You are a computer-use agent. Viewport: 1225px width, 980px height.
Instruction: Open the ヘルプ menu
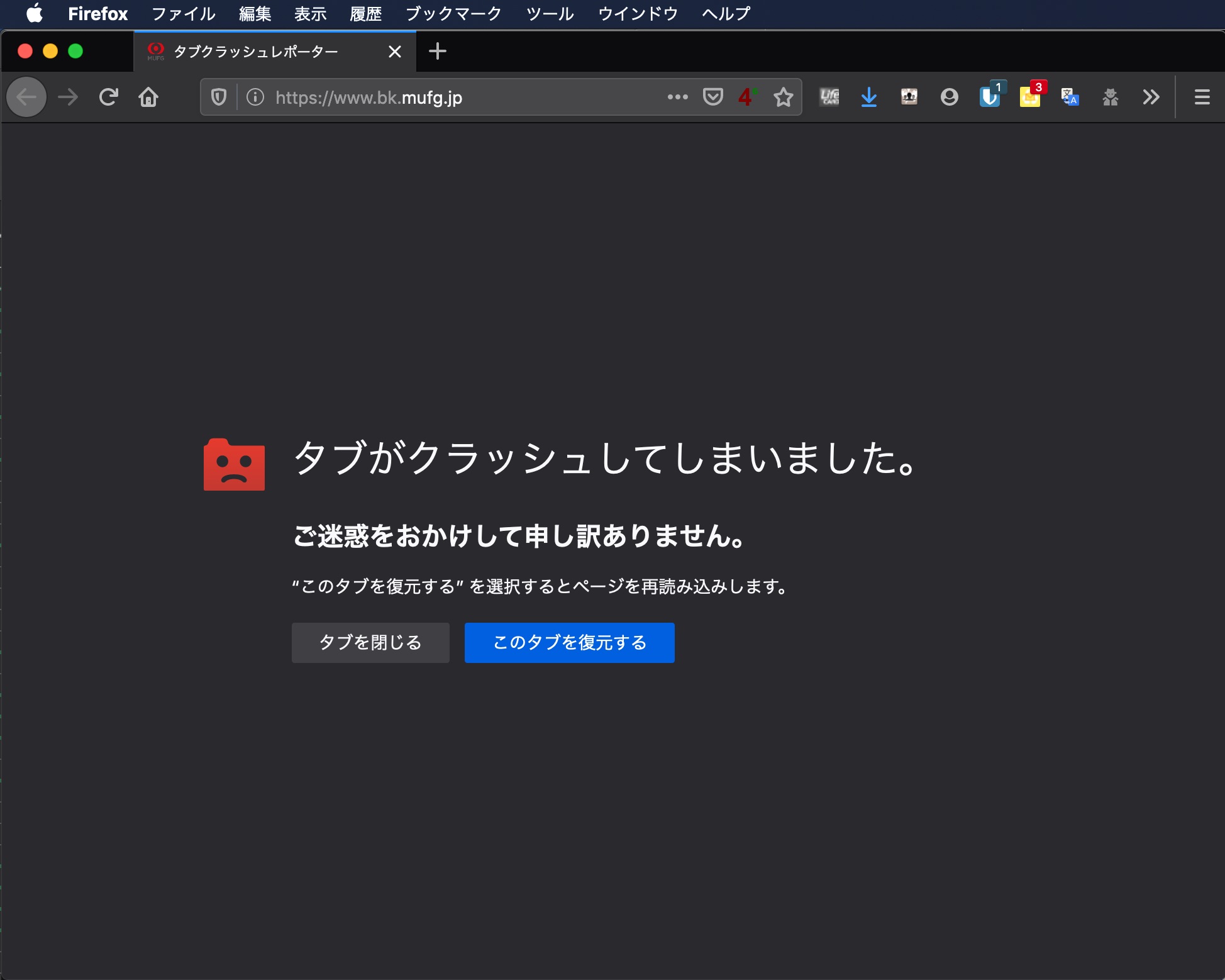pyautogui.click(x=726, y=13)
